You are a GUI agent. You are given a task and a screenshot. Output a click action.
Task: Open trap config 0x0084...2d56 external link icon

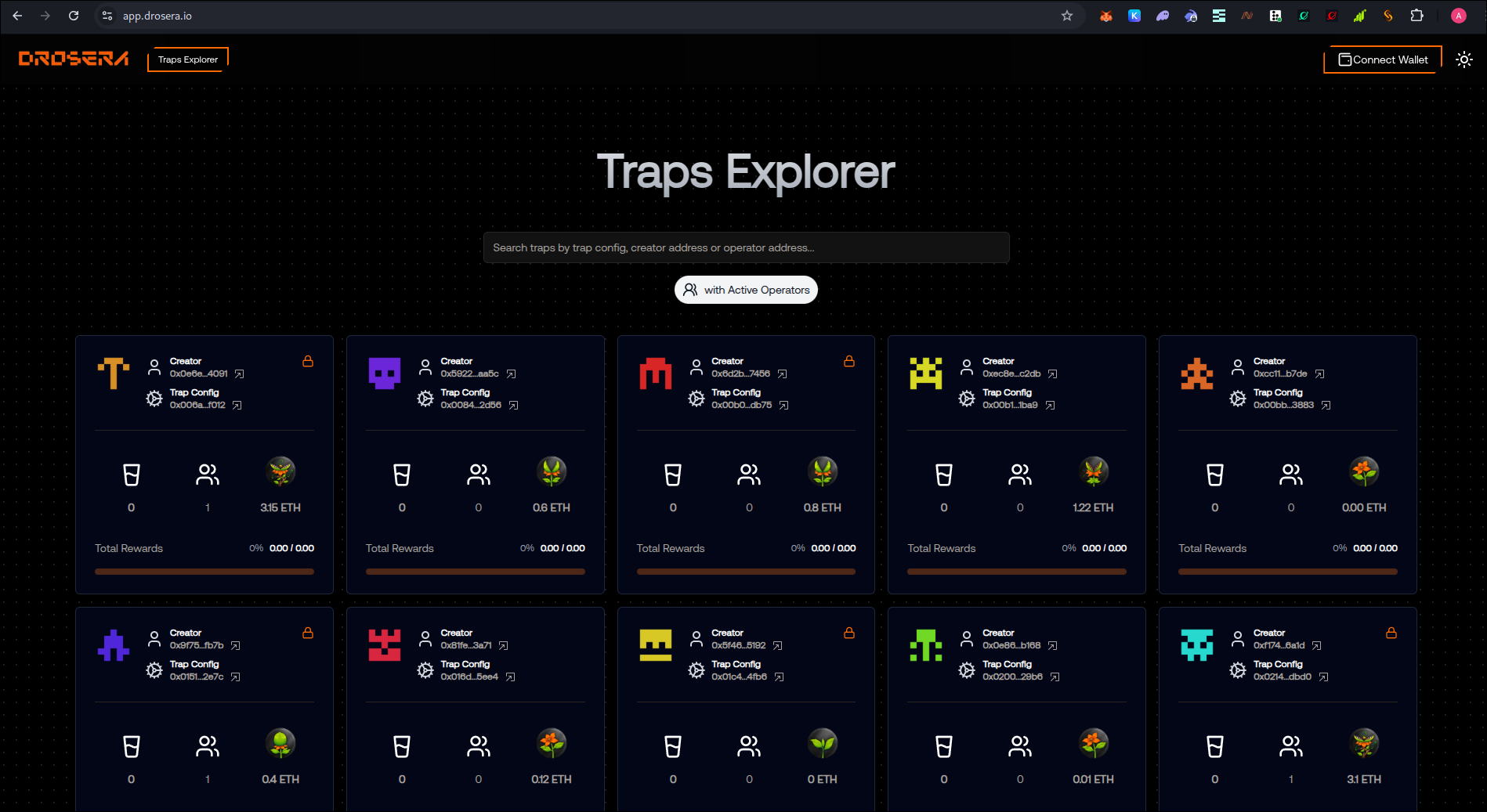514,406
